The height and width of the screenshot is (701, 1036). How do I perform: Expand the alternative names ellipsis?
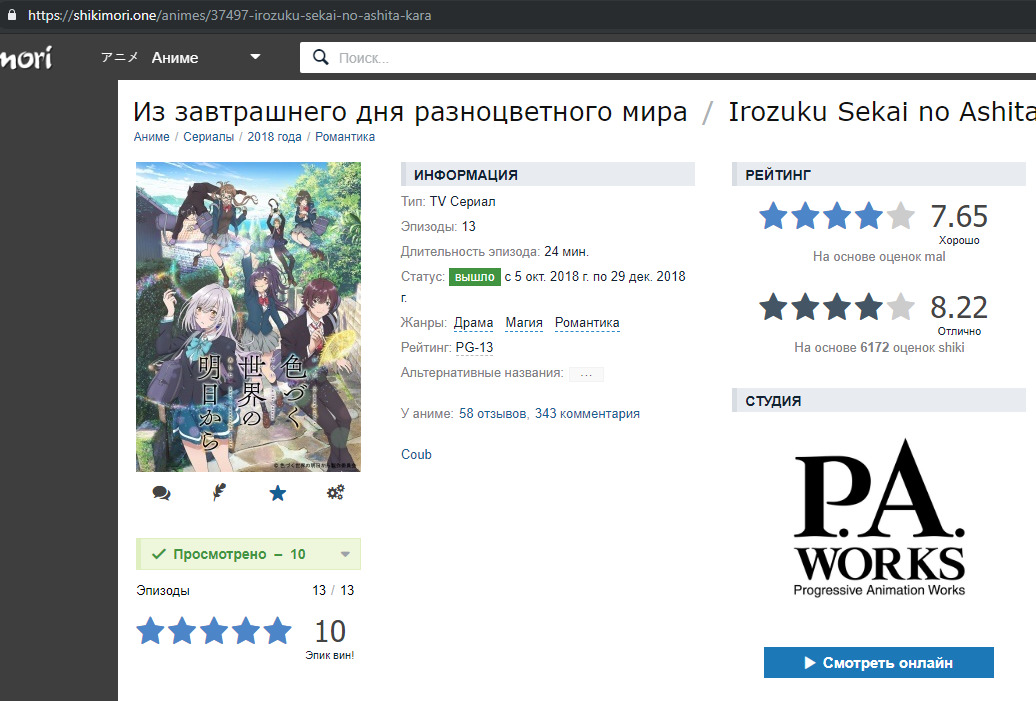[586, 374]
